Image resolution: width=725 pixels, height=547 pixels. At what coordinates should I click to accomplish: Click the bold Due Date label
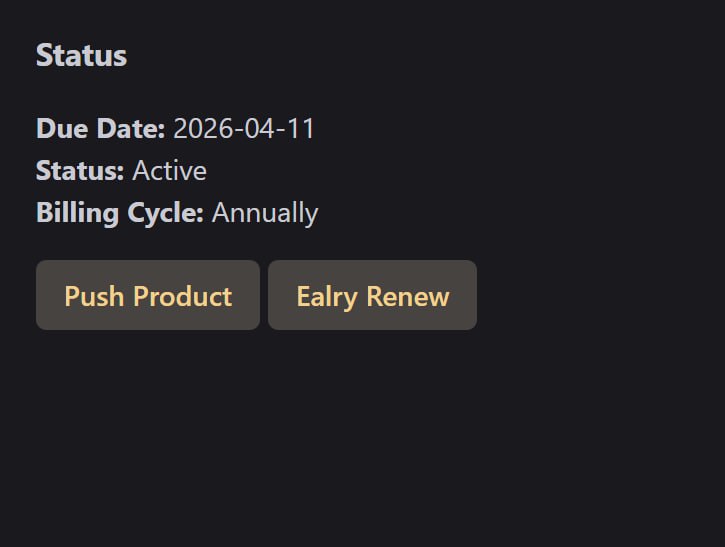(x=100, y=129)
